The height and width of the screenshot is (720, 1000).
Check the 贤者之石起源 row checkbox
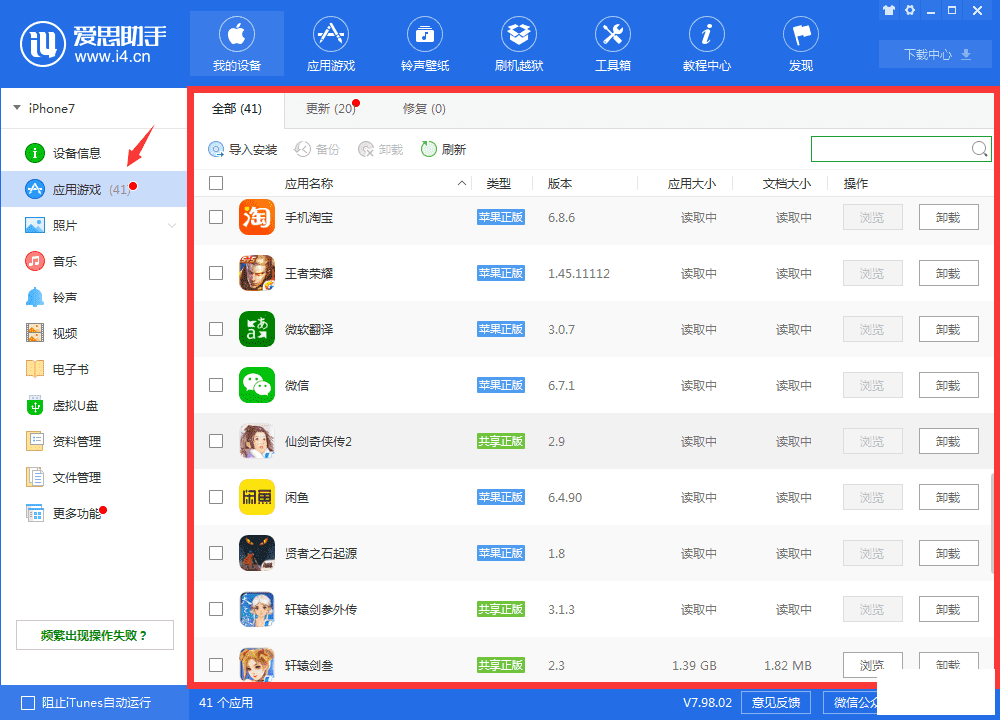[216, 553]
